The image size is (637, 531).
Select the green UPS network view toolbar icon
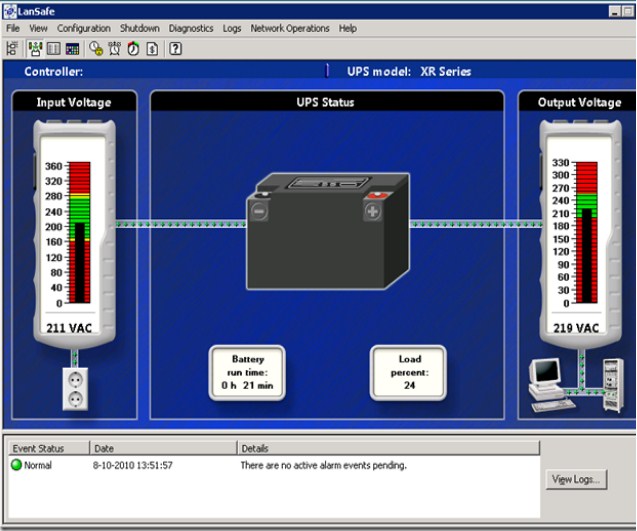tap(35, 48)
